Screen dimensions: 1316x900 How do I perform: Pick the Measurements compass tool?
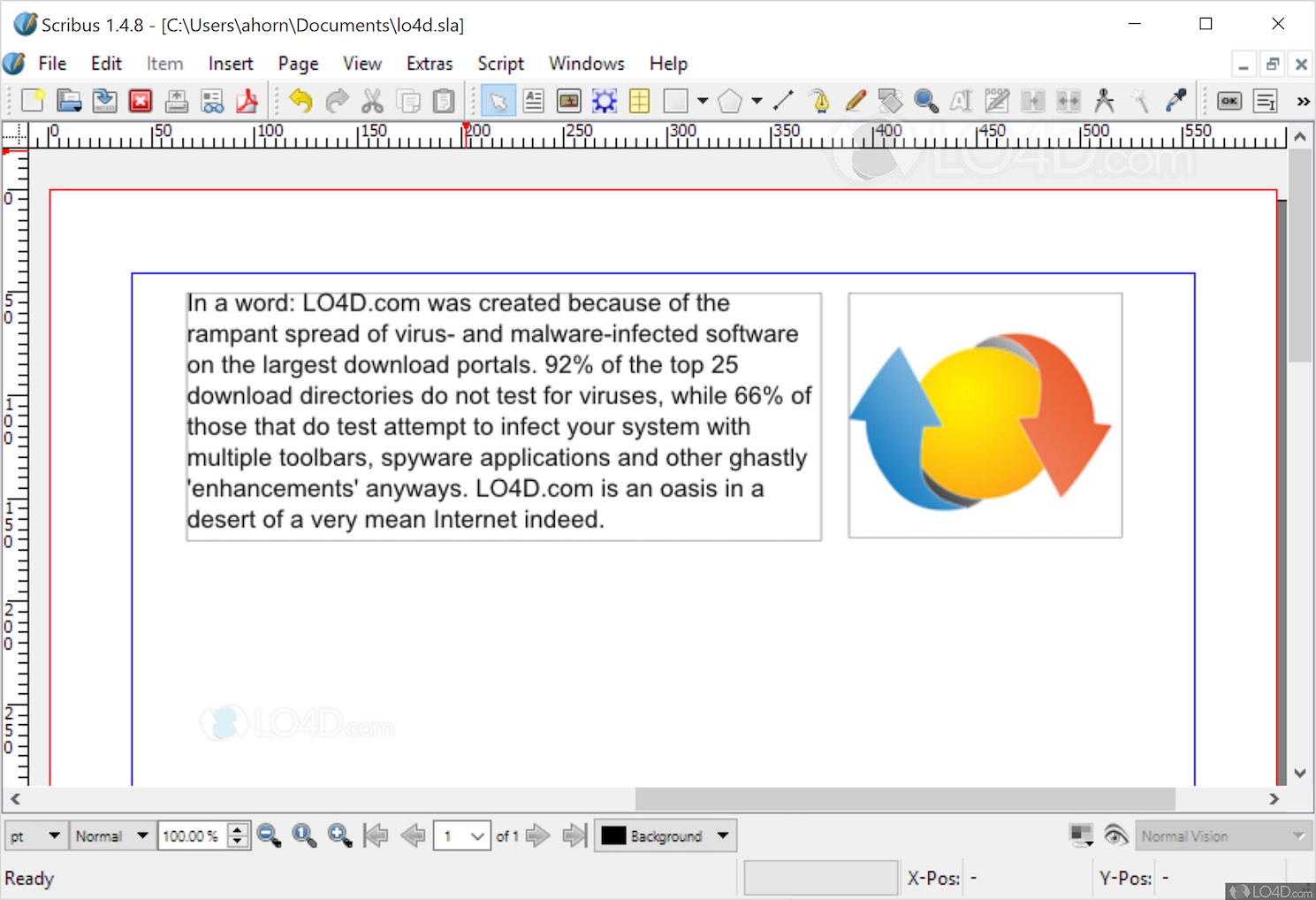[1105, 101]
